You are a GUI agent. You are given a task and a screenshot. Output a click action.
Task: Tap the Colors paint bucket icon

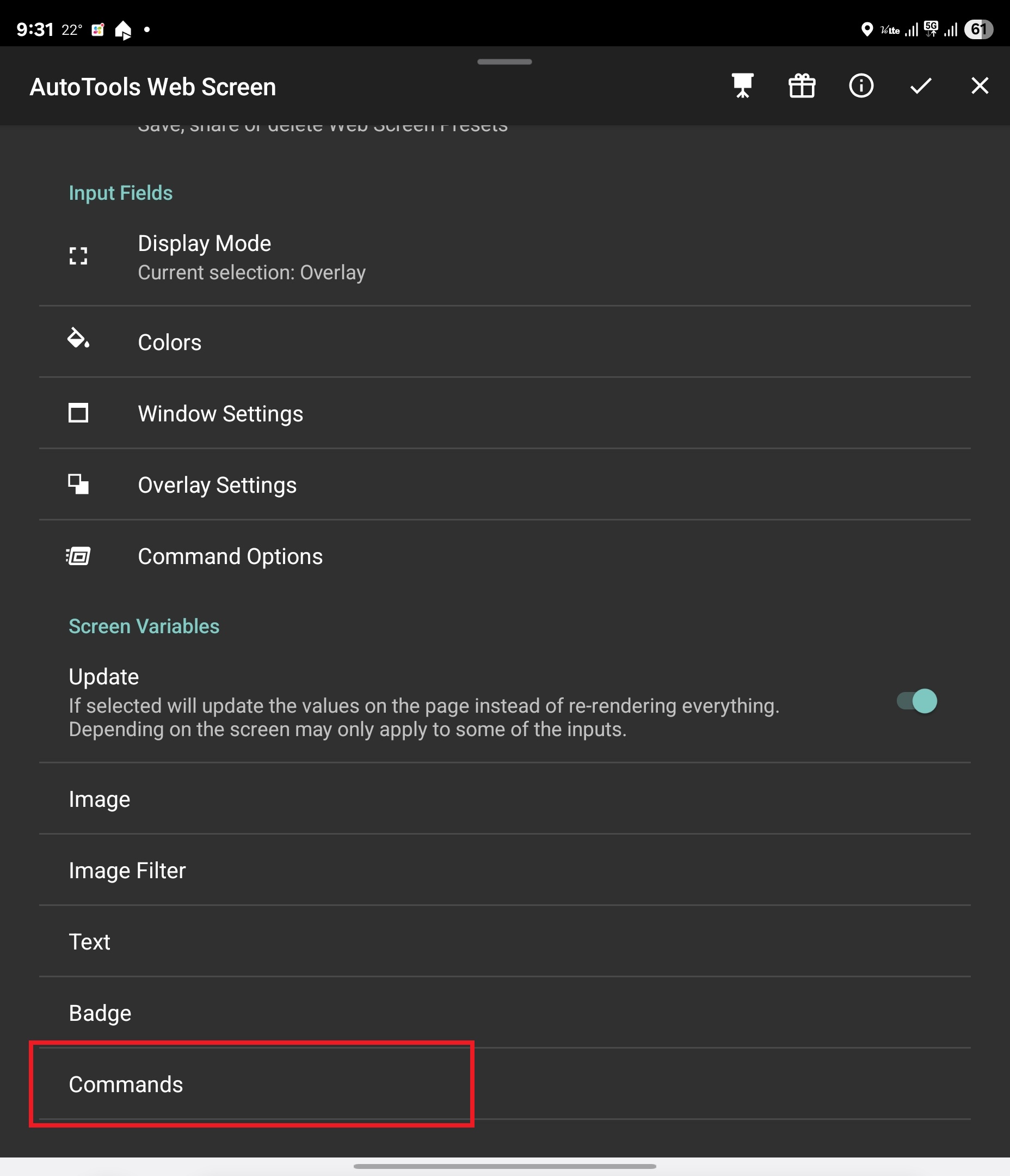(x=78, y=338)
